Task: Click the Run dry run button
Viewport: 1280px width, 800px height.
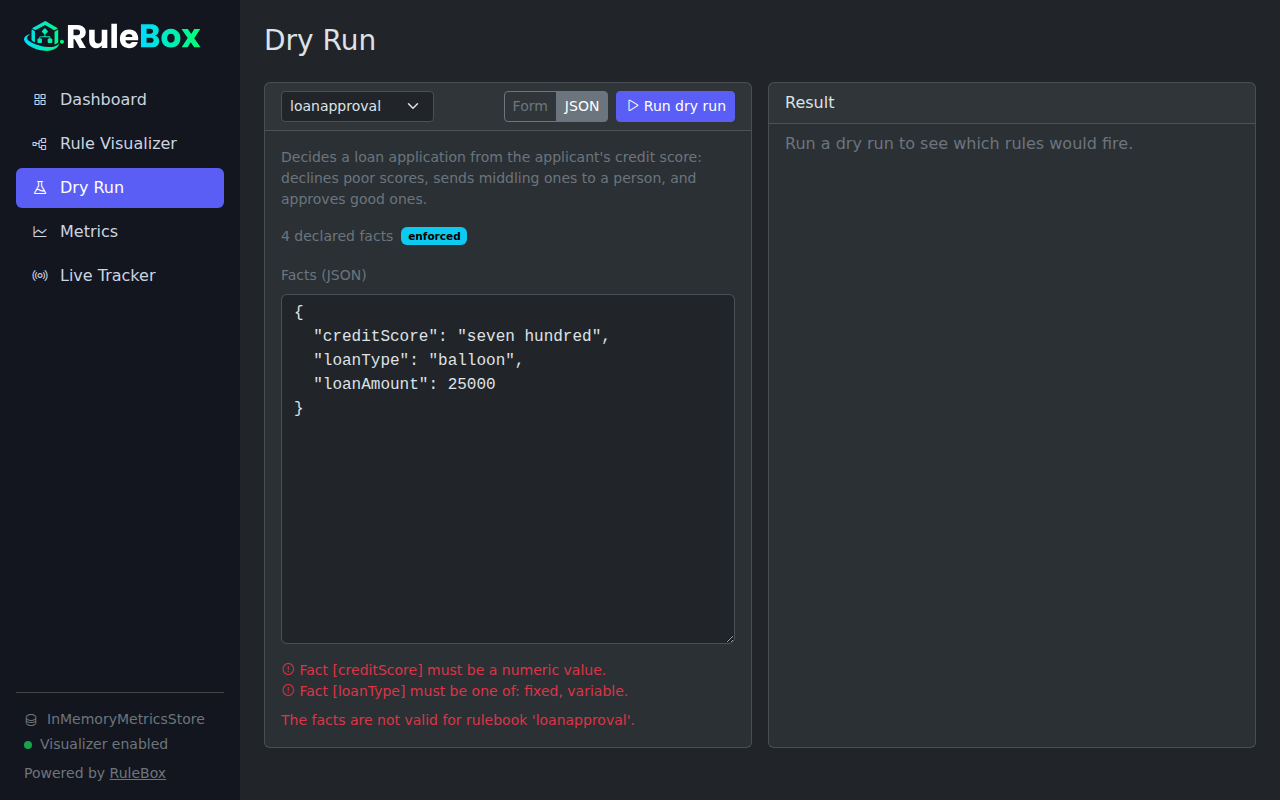Action: 675,107
